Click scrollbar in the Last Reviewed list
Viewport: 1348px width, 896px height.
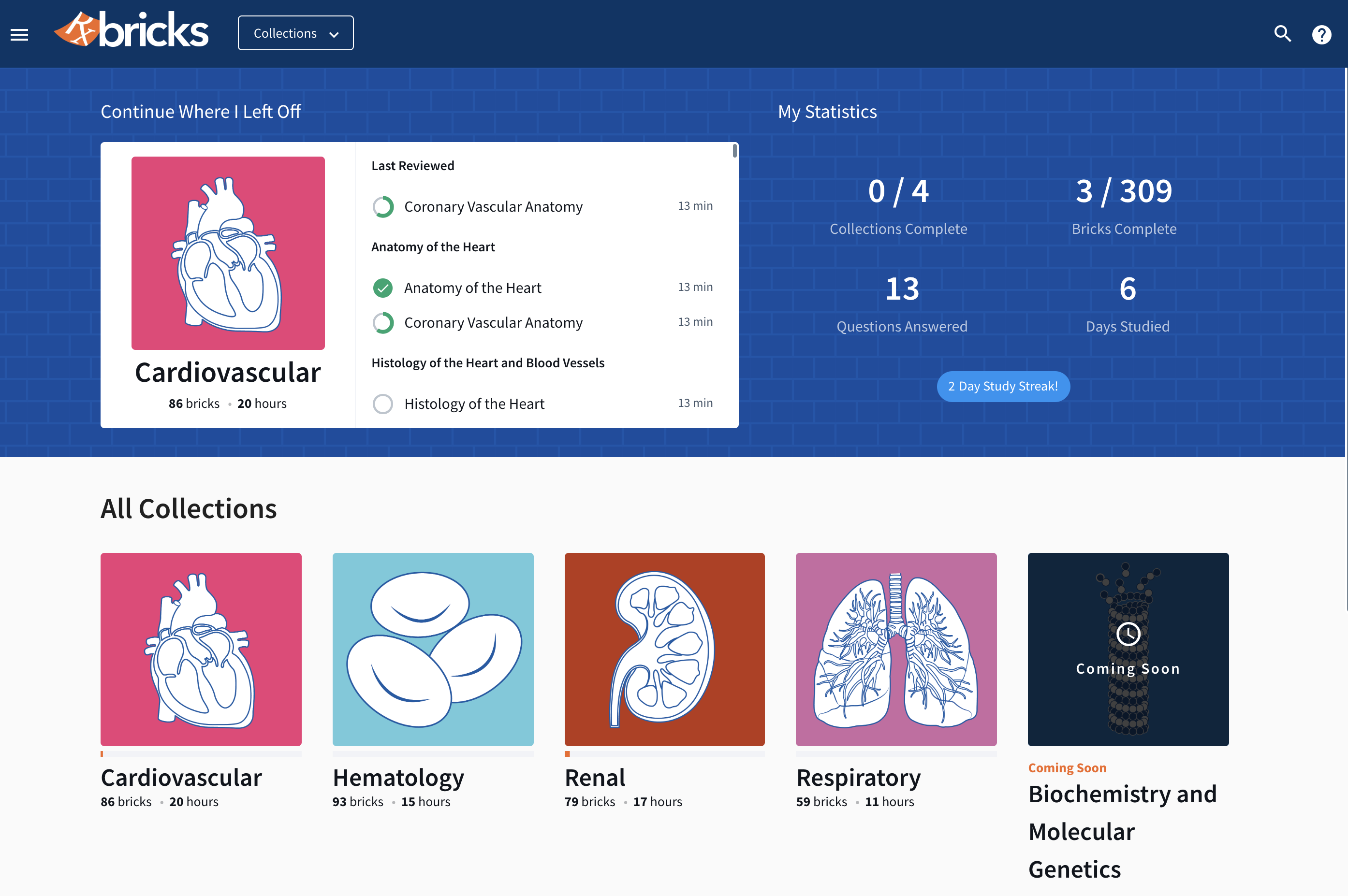pos(734,151)
